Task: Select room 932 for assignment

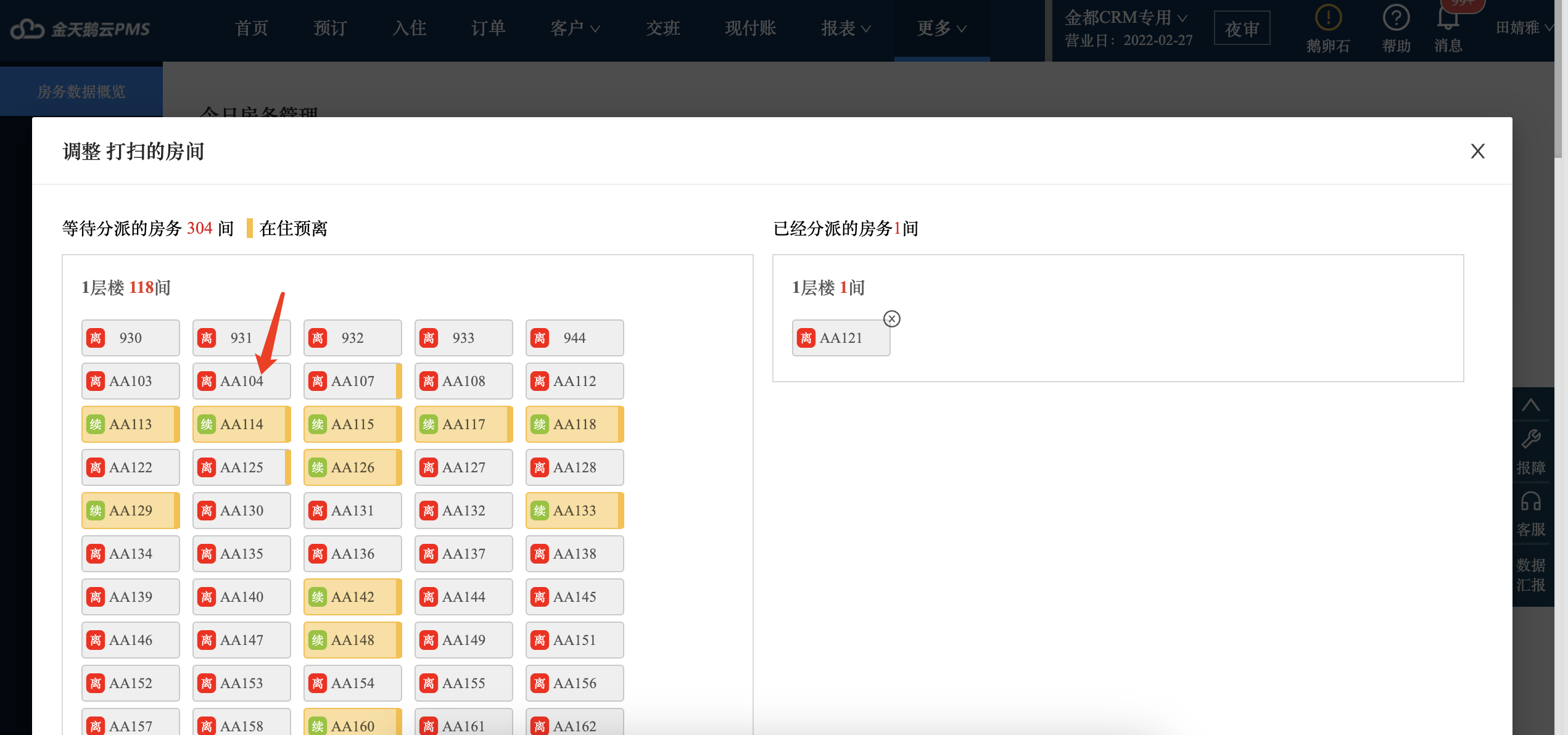Action: [353, 338]
